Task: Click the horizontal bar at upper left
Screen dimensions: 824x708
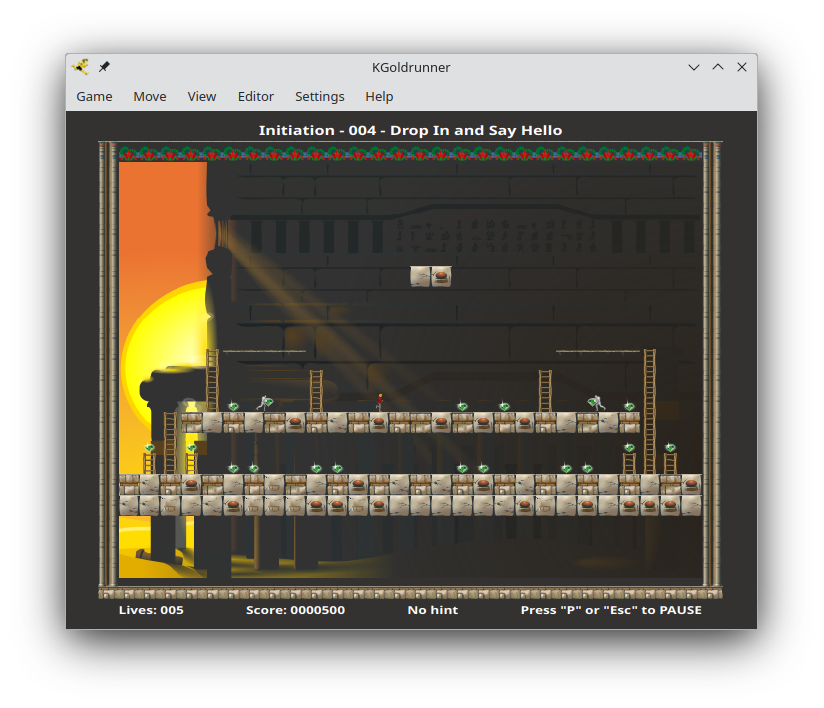Action: (x=263, y=351)
